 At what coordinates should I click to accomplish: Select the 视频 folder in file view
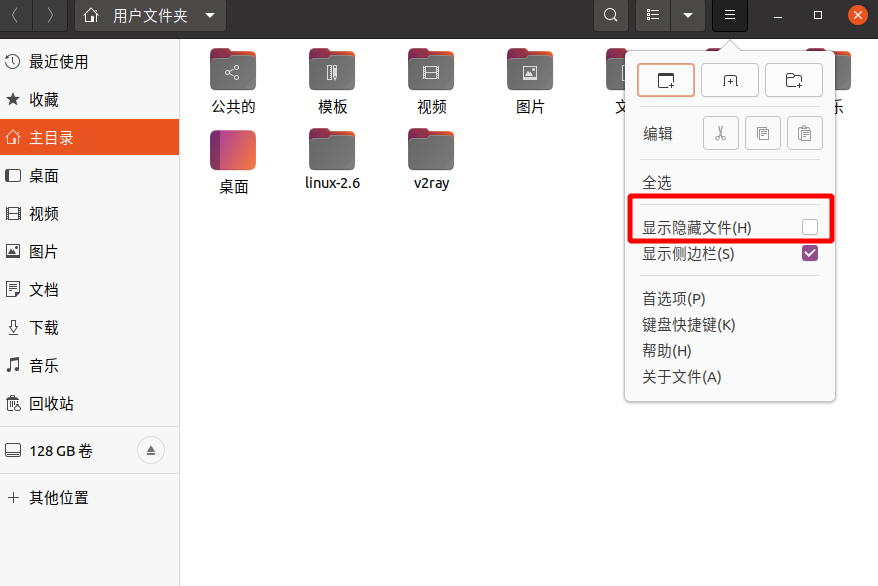click(x=431, y=69)
